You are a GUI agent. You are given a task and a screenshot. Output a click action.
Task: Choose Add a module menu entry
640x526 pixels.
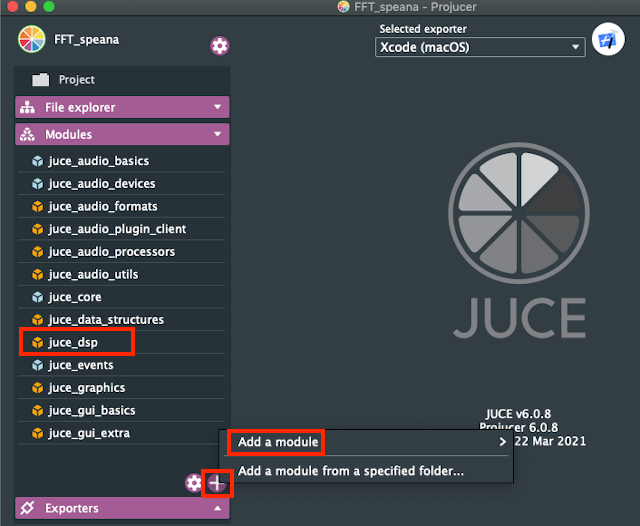click(x=366, y=442)
